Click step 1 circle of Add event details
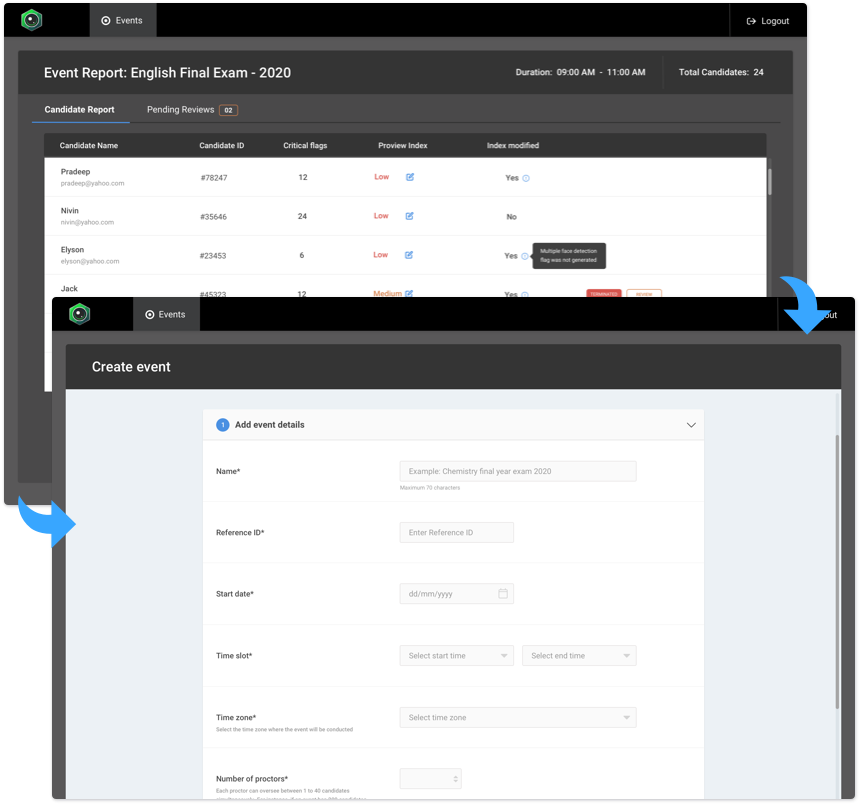This screenshot has height=806, width=861. tap(222, 425)
